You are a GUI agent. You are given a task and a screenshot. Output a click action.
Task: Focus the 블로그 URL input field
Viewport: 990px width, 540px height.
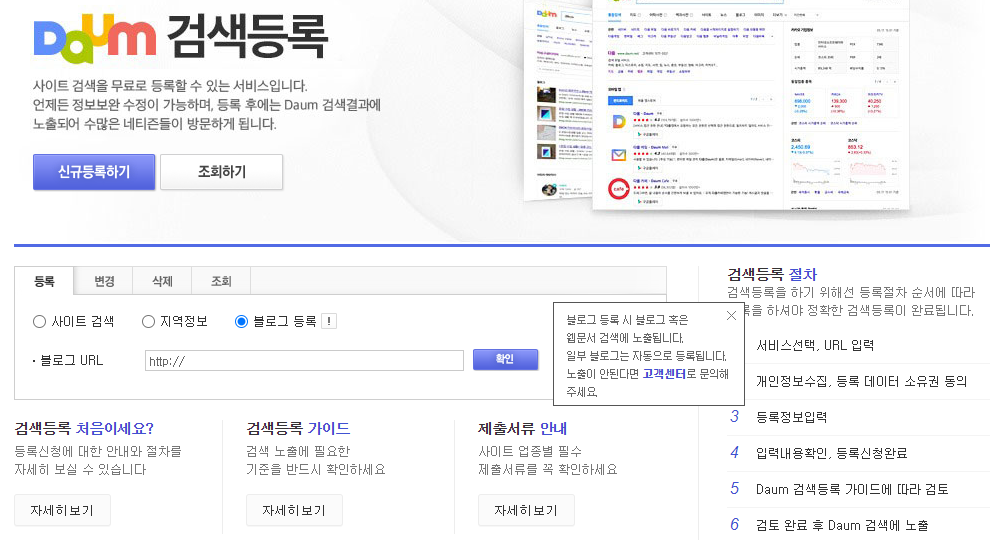click(304, 361)
